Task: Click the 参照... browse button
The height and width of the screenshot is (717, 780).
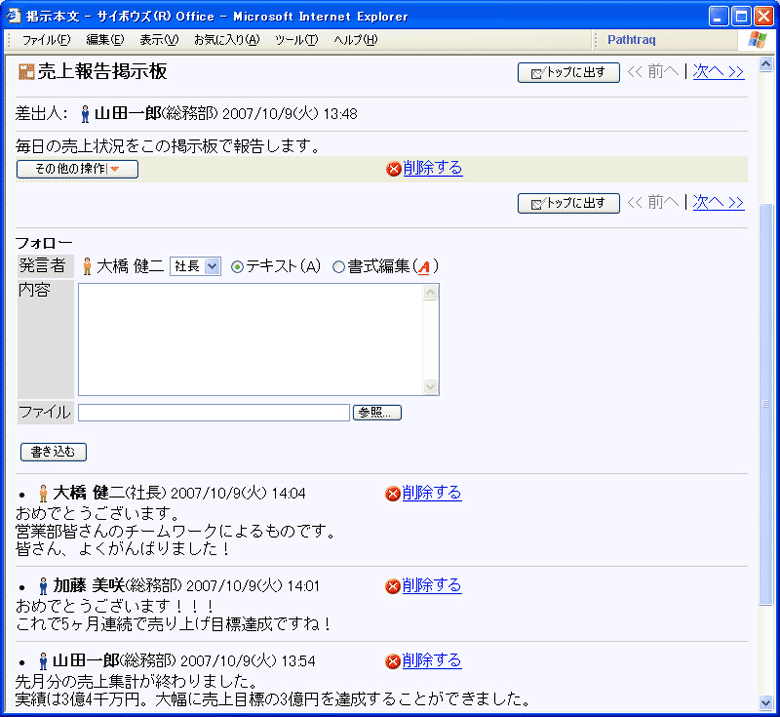Action: [x=377, y=412]
